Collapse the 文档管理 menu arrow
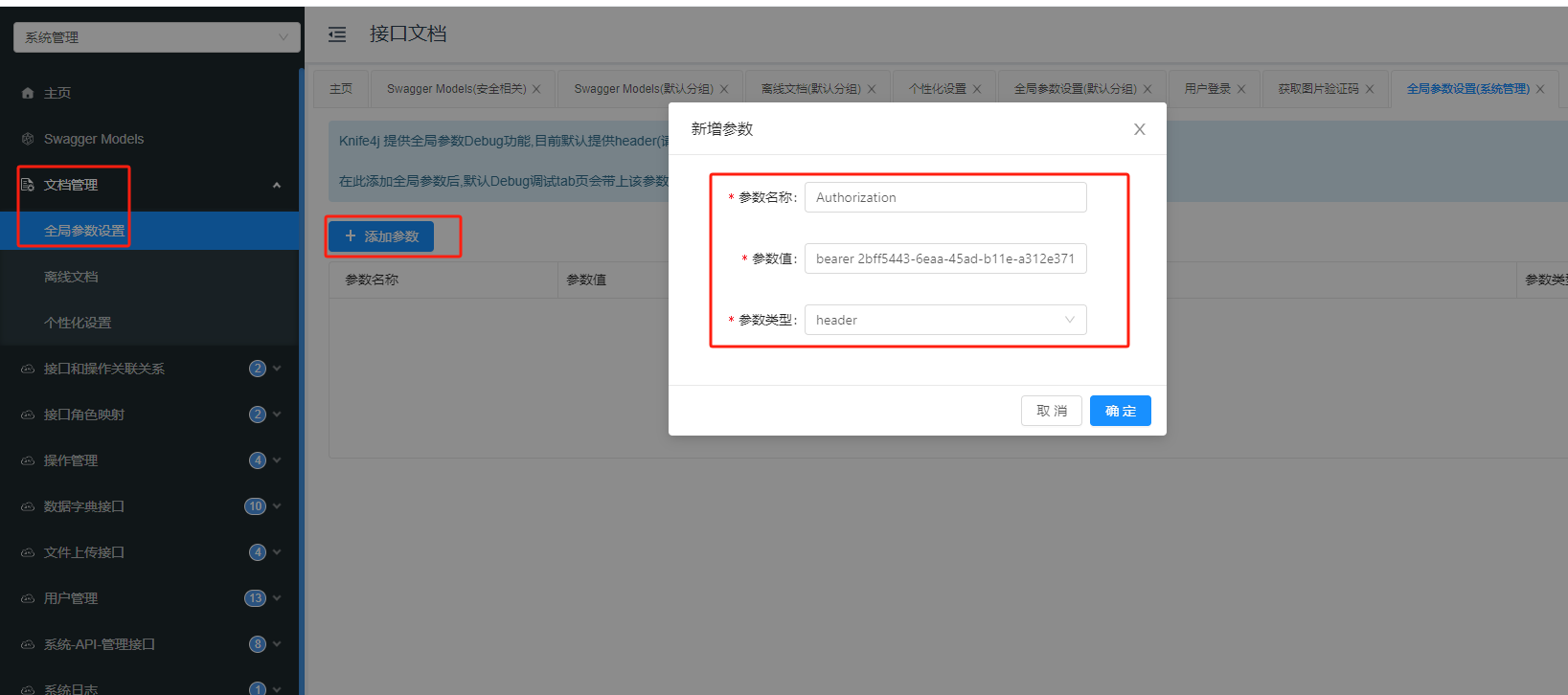The width and height of the screenshot is (1568, 695). 277,185
